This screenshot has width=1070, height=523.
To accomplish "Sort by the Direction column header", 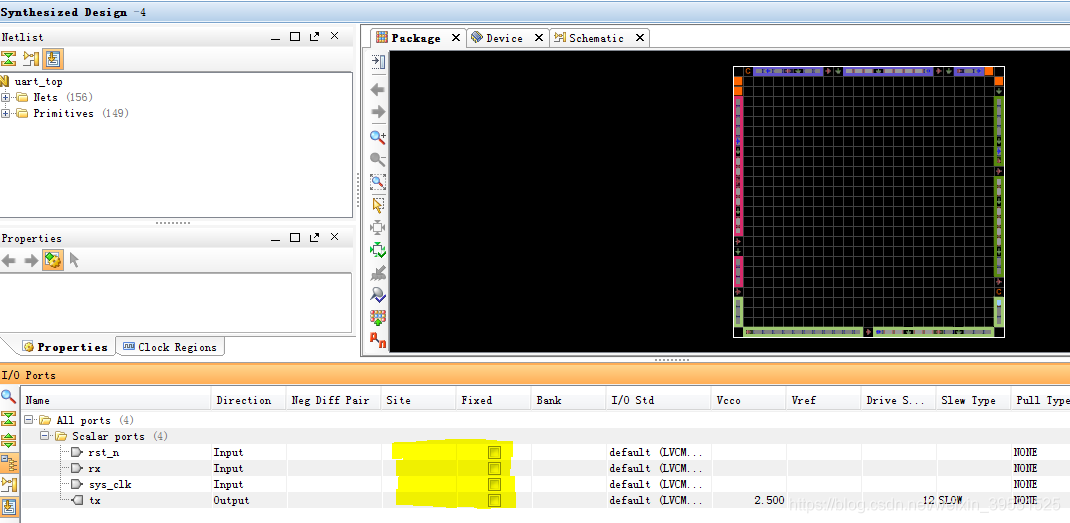I will pyautogui.click(x=248, y=400).
